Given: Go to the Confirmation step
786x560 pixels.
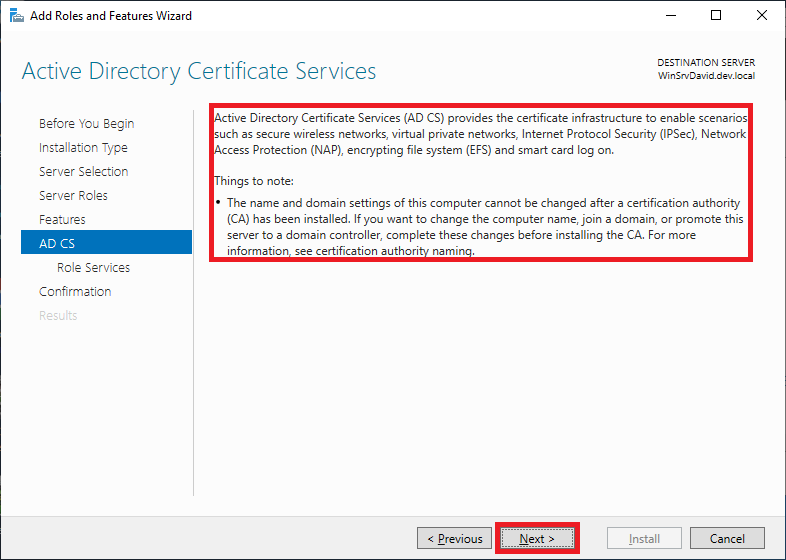Looking at the screenshot, I should [x=75, y=292].
